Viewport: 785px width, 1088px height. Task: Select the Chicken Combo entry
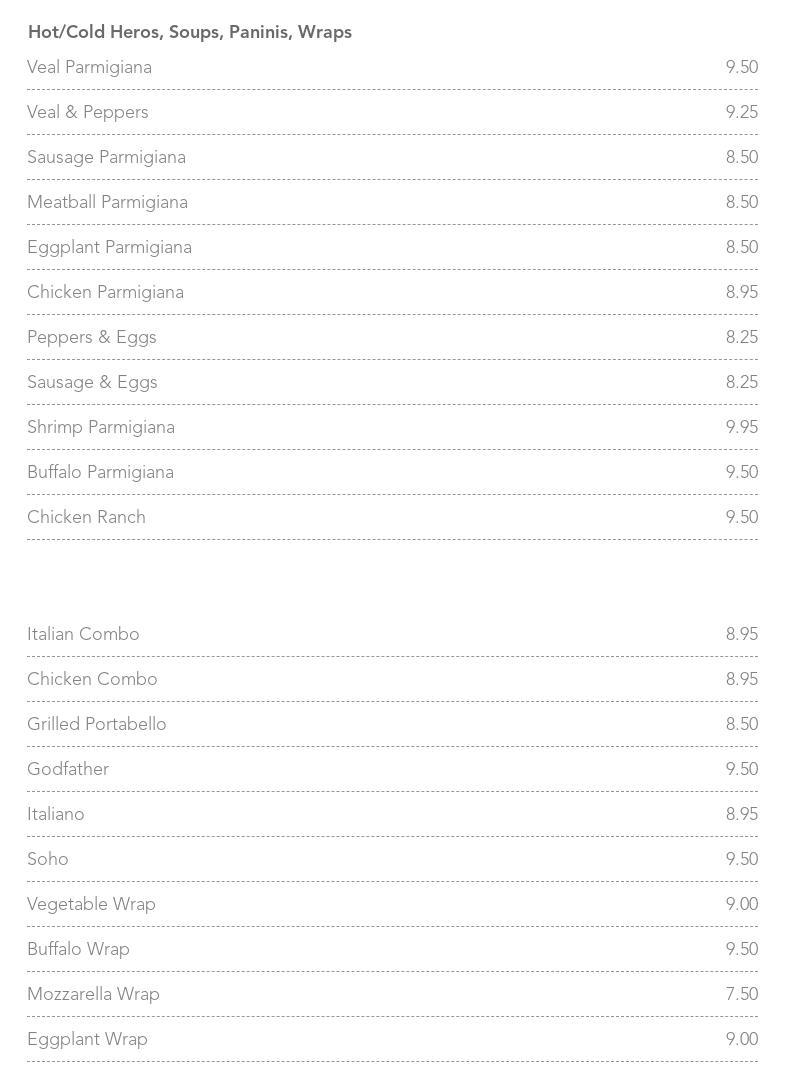click(x=92, y=679)
